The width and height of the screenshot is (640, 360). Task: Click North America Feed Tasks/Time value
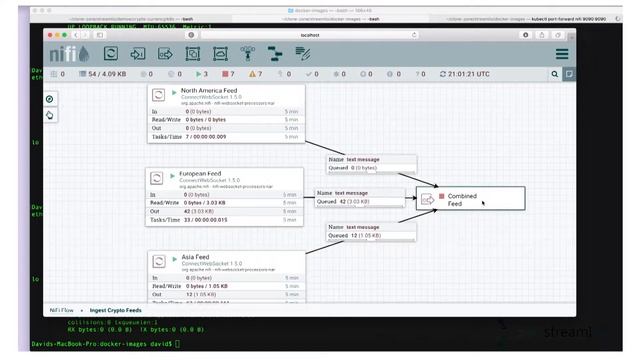pos(206,137)
